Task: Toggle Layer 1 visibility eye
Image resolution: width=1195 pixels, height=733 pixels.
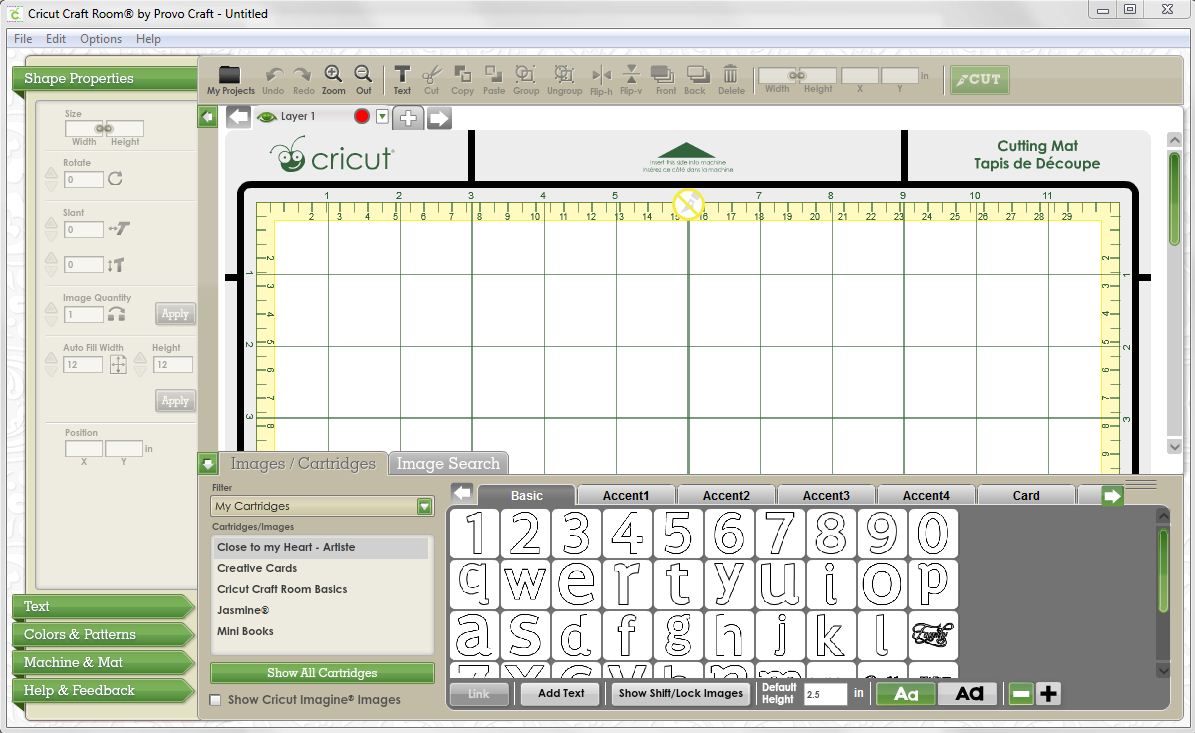Action: click(266, 117)
